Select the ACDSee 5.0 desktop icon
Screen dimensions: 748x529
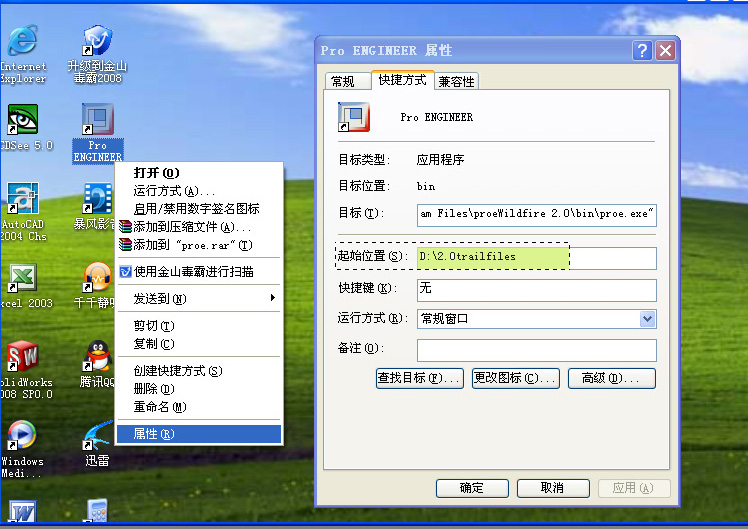[x=22, y=119]
